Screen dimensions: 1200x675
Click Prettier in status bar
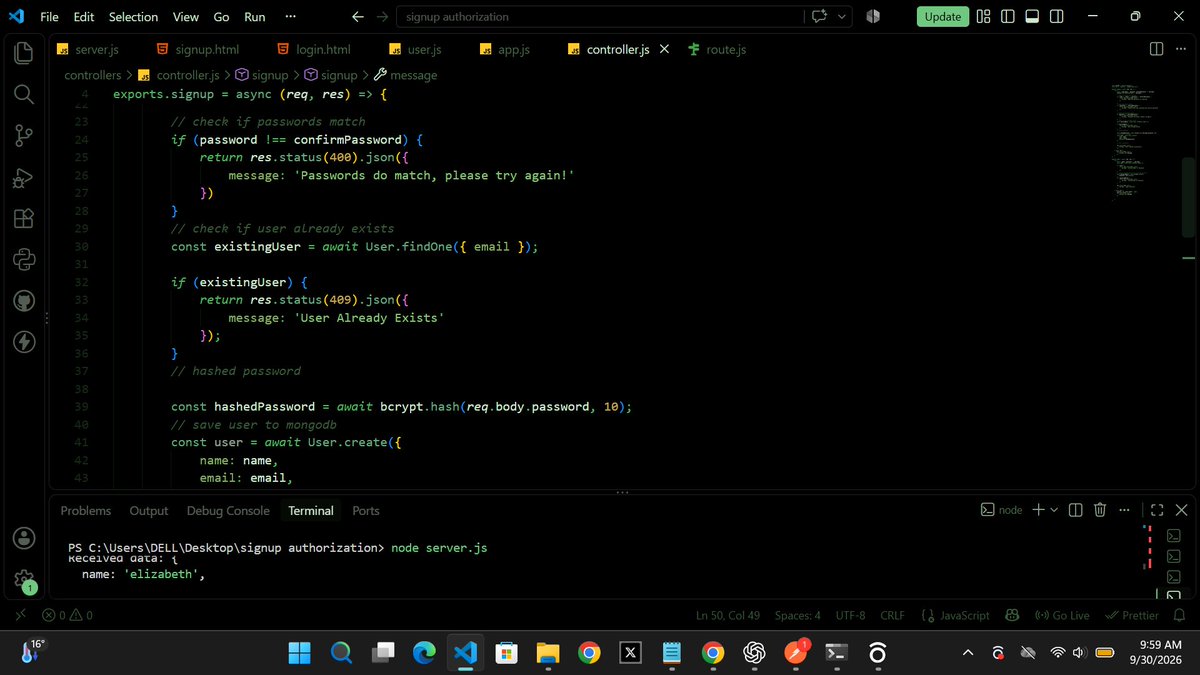(1132, 615)
